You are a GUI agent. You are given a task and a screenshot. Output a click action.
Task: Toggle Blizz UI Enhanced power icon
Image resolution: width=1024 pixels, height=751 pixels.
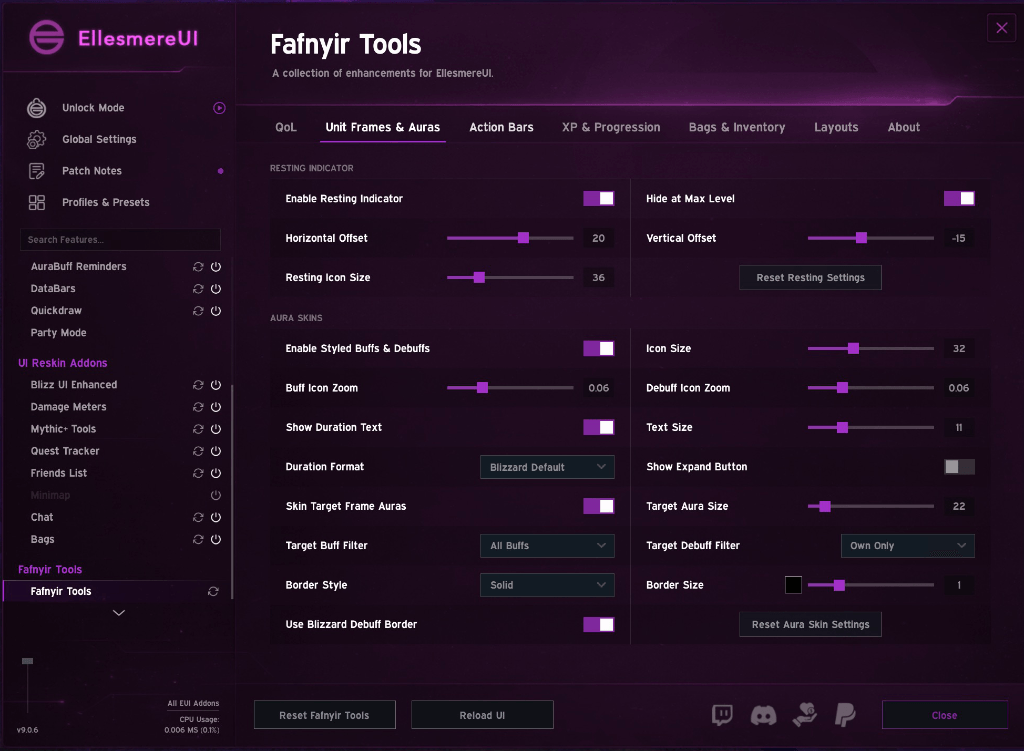pos(216,385)
